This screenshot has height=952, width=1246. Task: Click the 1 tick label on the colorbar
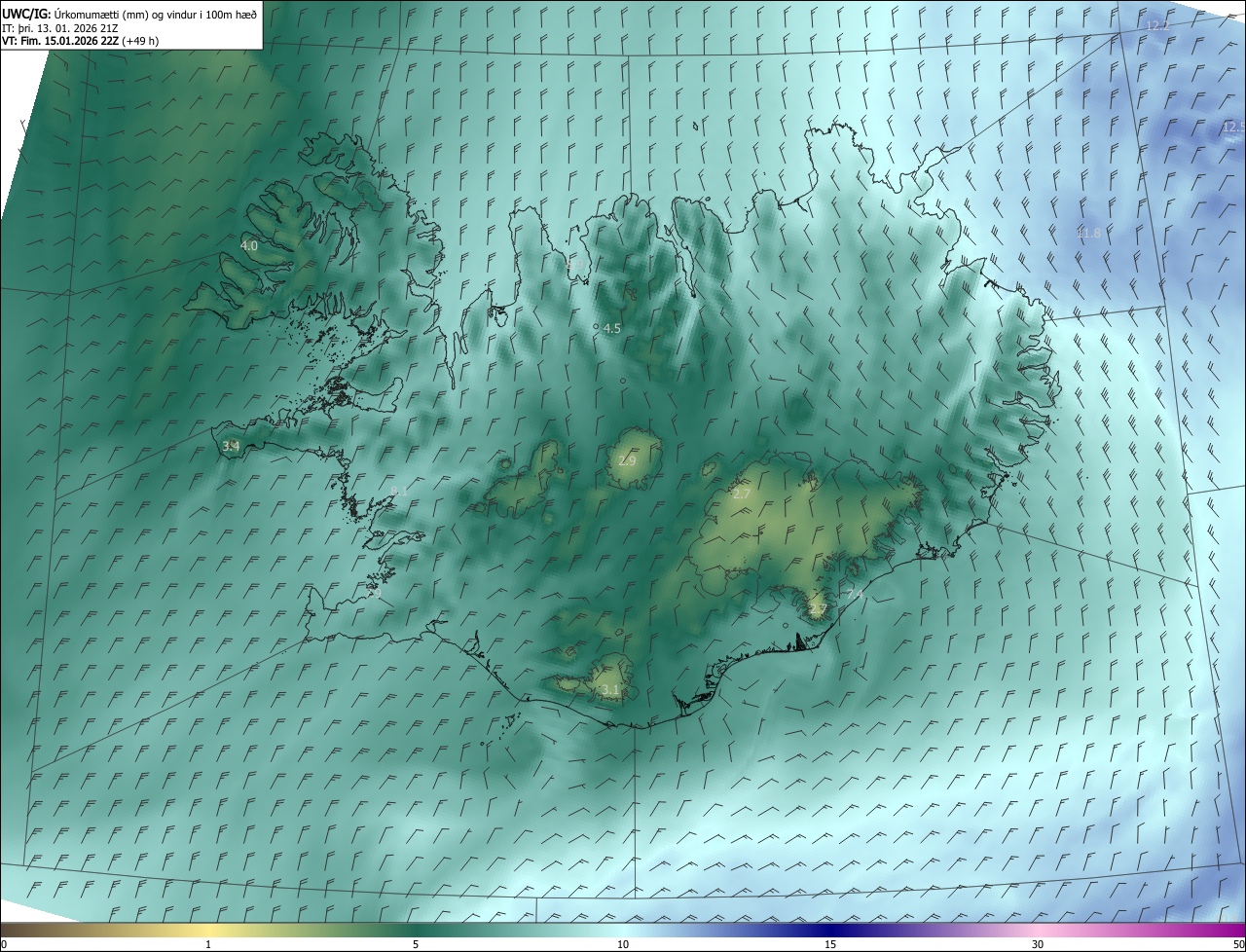208,944
